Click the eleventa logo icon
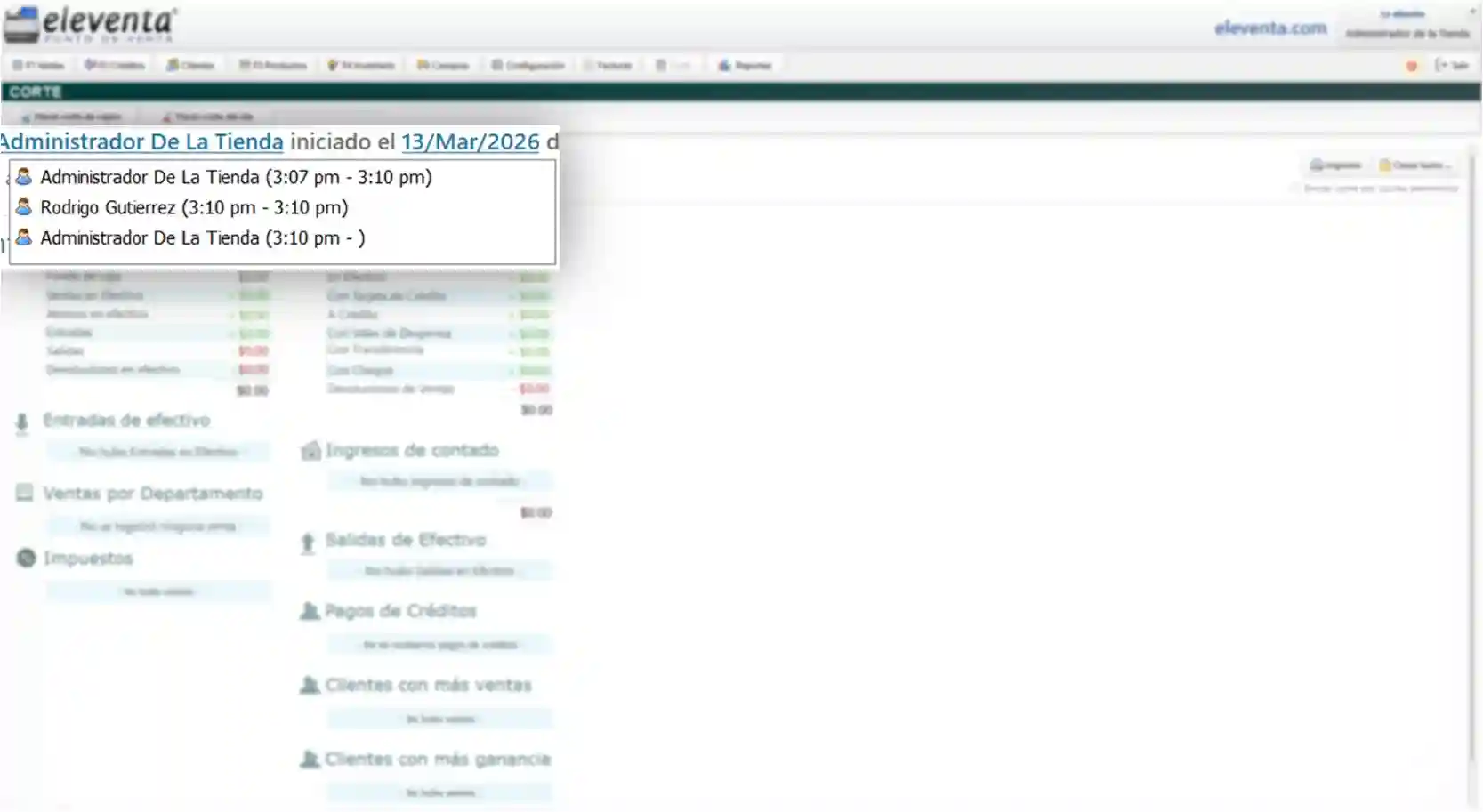The image size is (1483, 812). (21, 24)
